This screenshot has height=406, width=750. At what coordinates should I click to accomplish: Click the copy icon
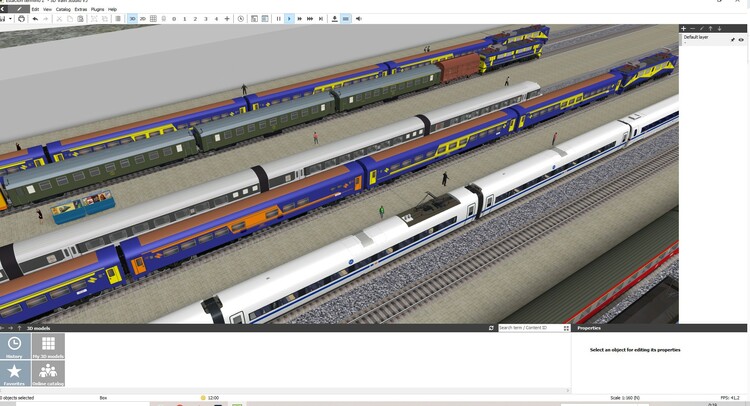tap(70, 19)
